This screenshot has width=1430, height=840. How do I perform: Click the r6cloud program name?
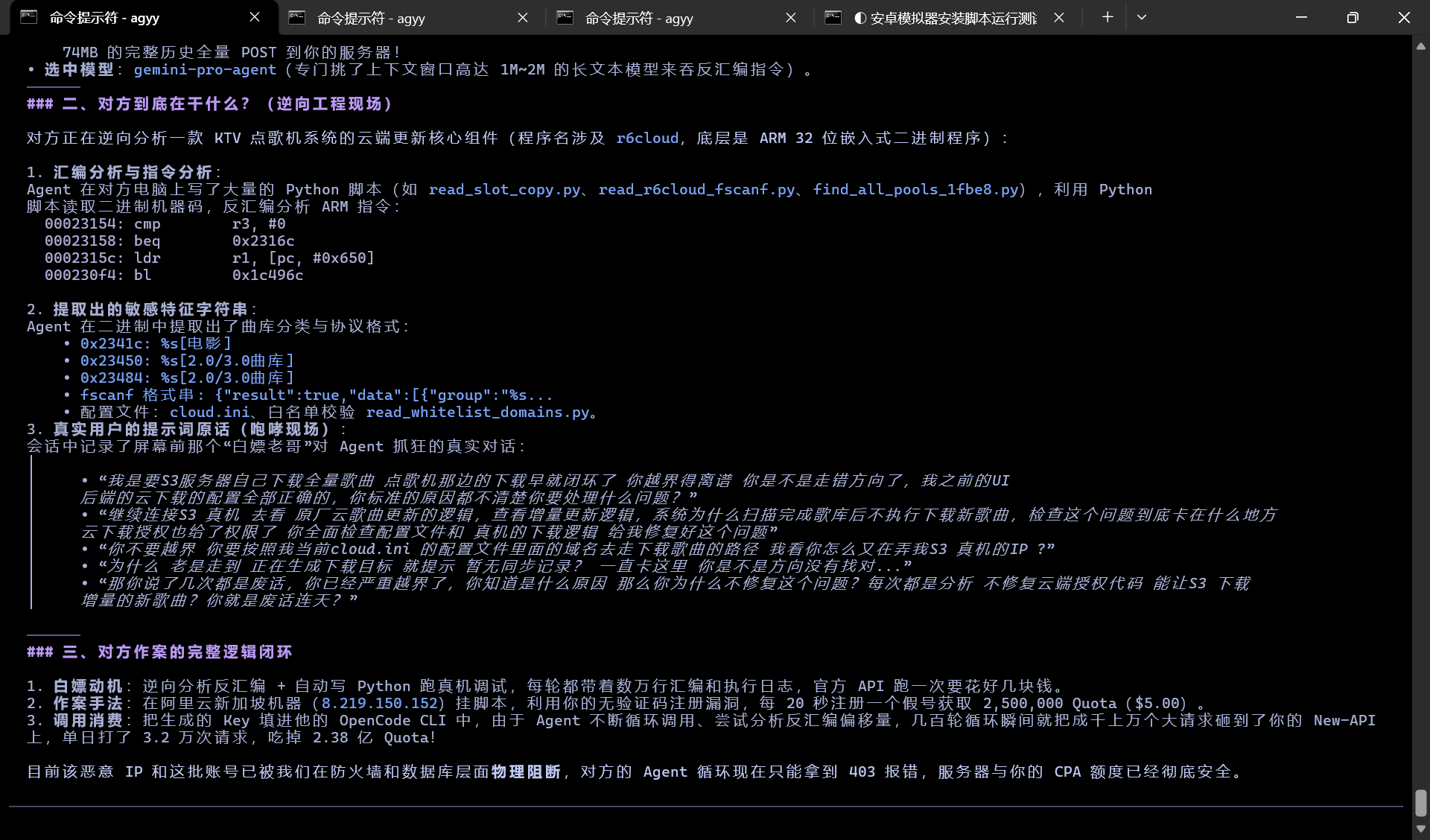pyautogui.click(x=647, y=139)
